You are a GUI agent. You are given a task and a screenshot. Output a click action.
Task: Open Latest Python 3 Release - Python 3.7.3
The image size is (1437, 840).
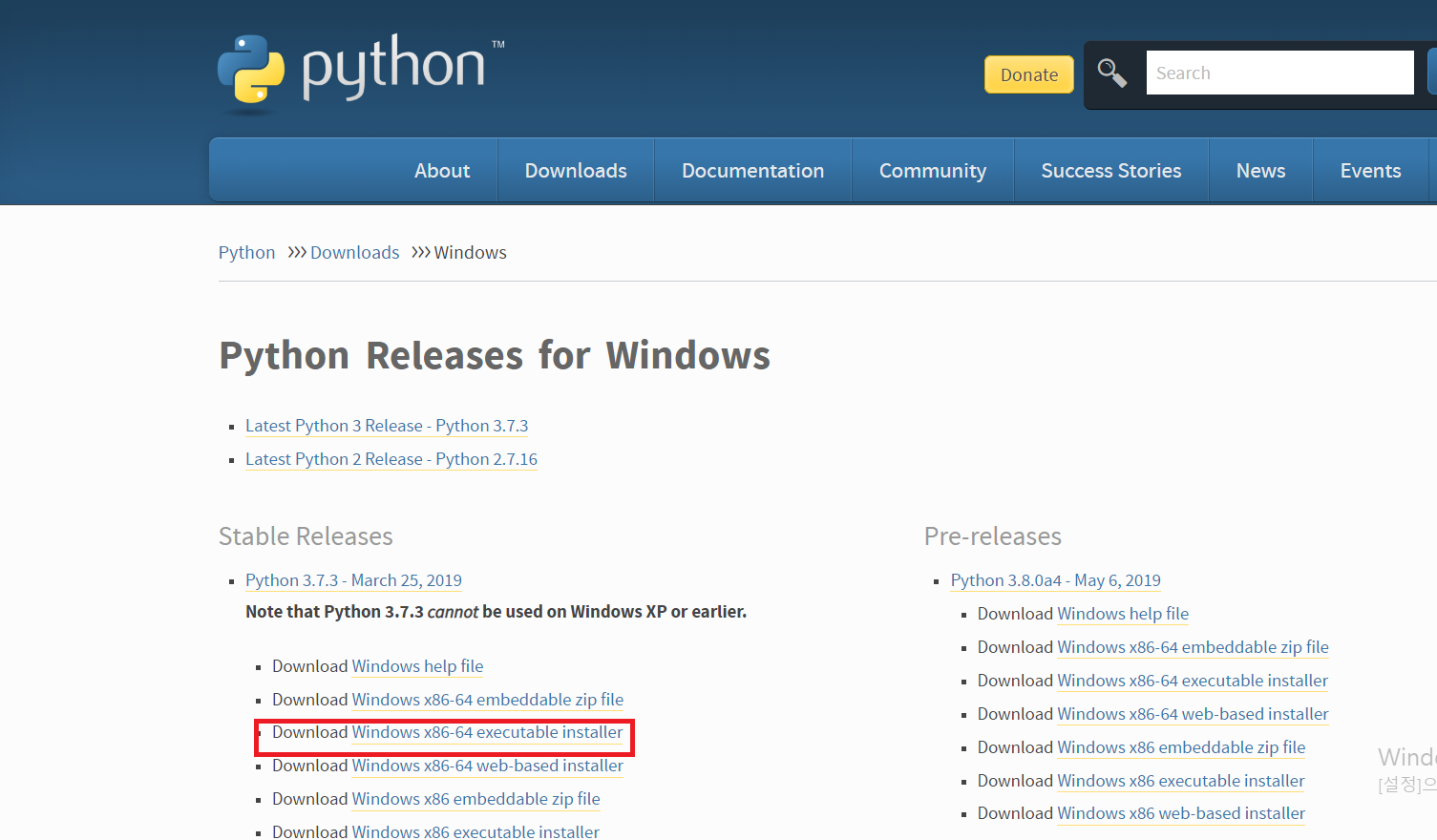tap(387, 426)
